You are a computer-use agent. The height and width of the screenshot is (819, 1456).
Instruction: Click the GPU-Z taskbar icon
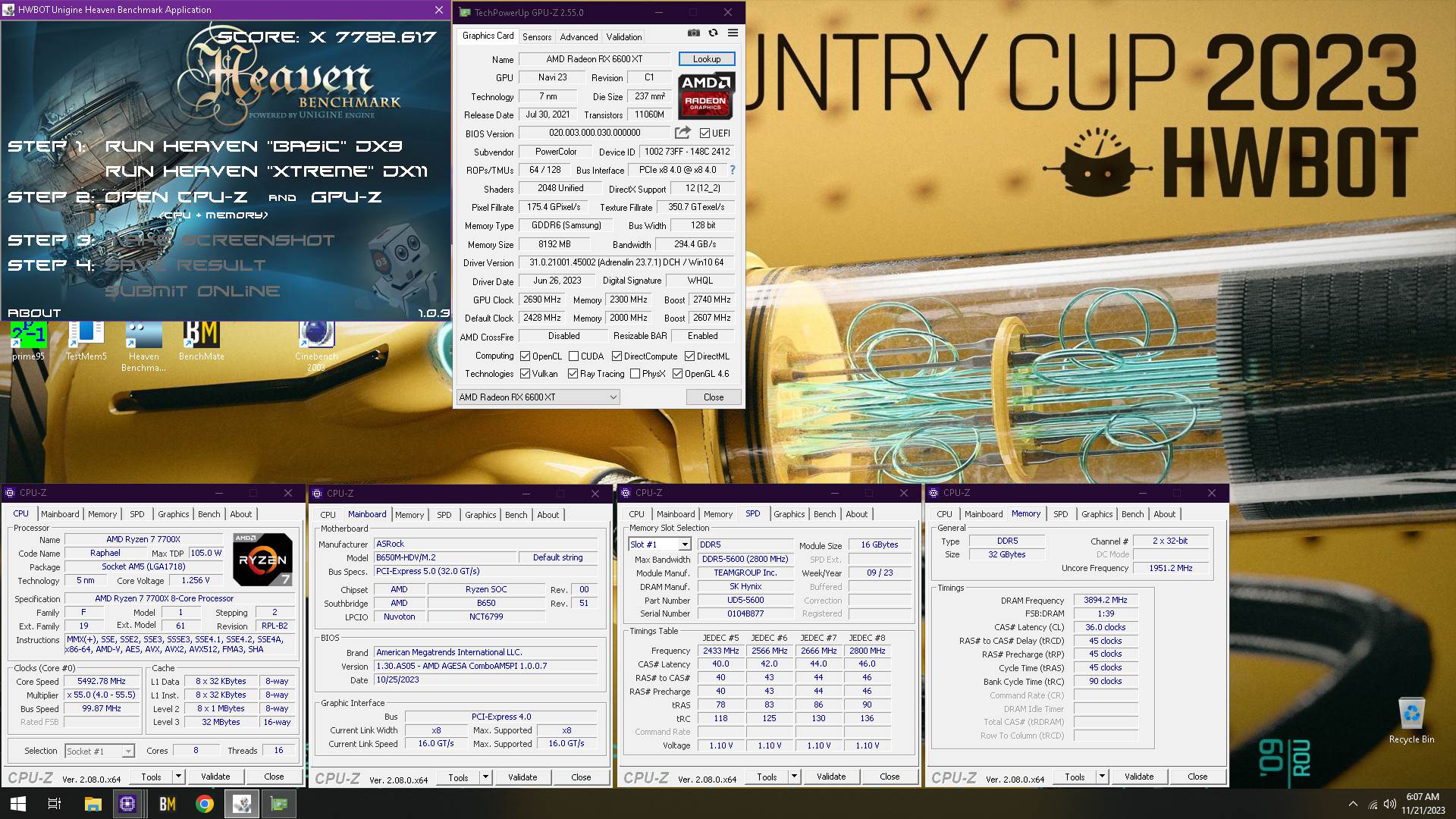point(279,804)
